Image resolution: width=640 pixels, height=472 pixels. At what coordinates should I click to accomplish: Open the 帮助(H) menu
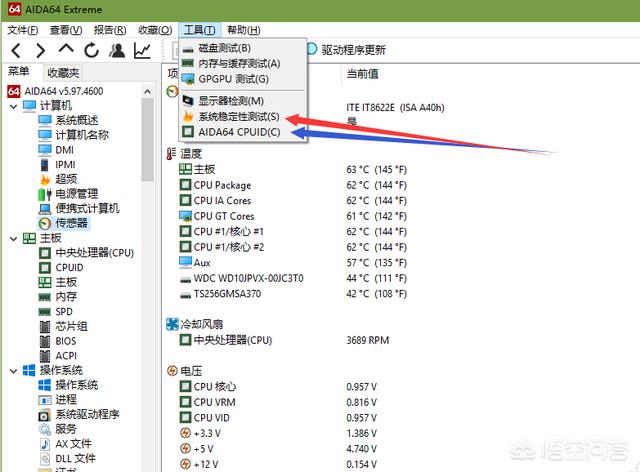[244, 30]
